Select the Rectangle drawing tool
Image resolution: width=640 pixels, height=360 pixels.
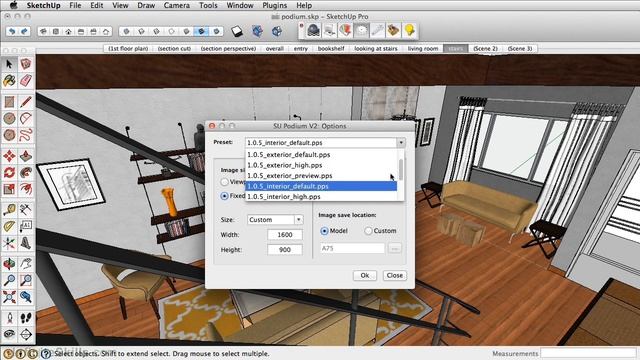click(9, 102)
